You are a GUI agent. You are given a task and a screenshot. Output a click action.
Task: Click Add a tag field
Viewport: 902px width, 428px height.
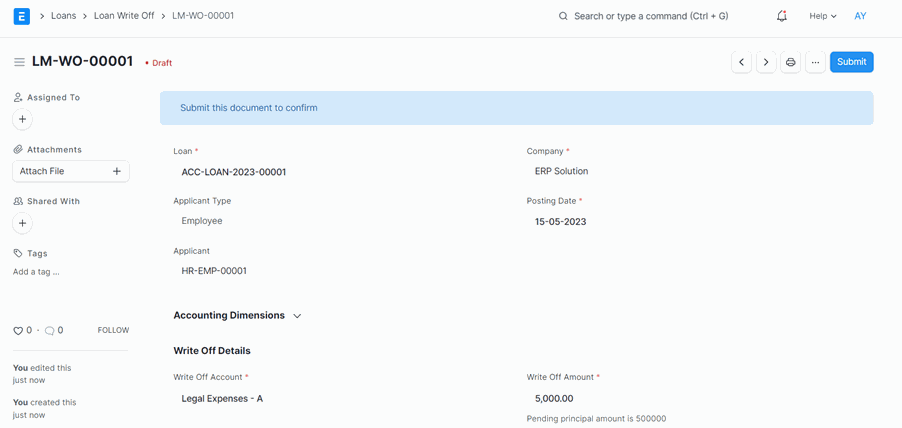[36, 272]
